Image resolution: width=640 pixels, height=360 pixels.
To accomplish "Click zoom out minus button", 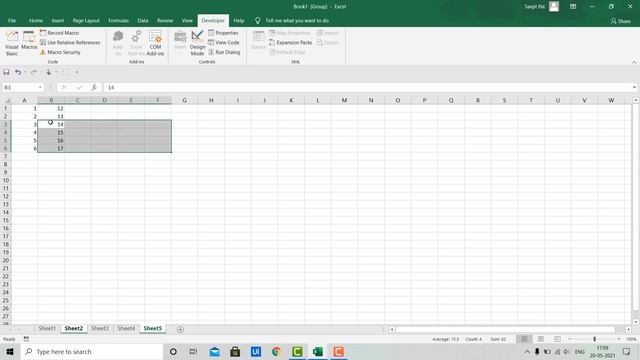I will pos(570,339).
